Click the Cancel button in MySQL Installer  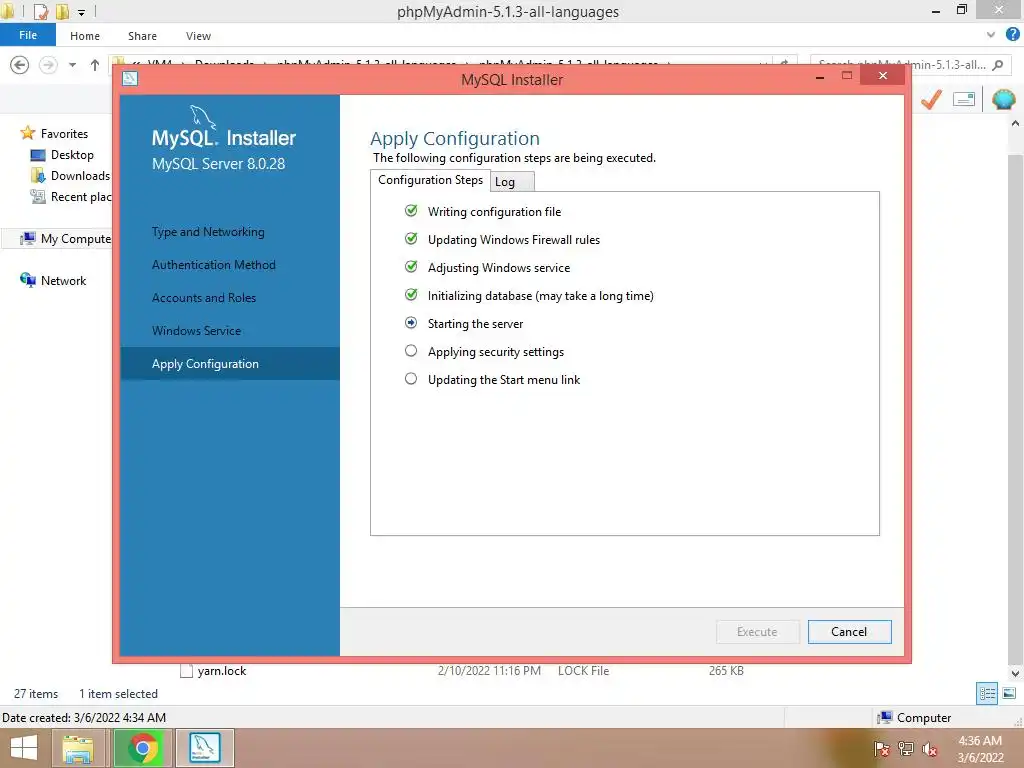[x=849, y=632]
